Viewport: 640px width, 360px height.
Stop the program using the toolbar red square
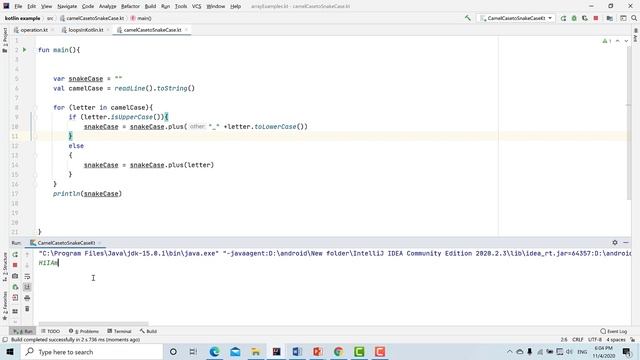point(596,18)
